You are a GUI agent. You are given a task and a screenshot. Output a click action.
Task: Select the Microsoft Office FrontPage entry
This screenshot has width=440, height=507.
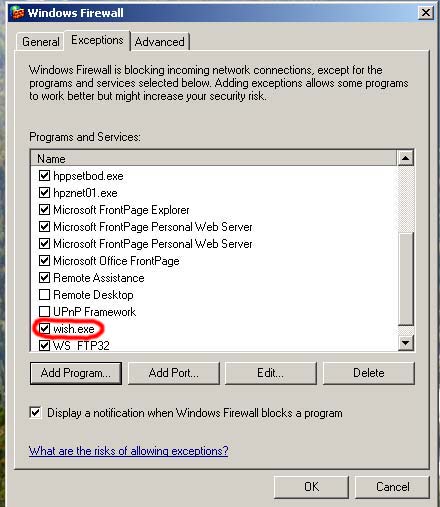click(x=116, y=261)
